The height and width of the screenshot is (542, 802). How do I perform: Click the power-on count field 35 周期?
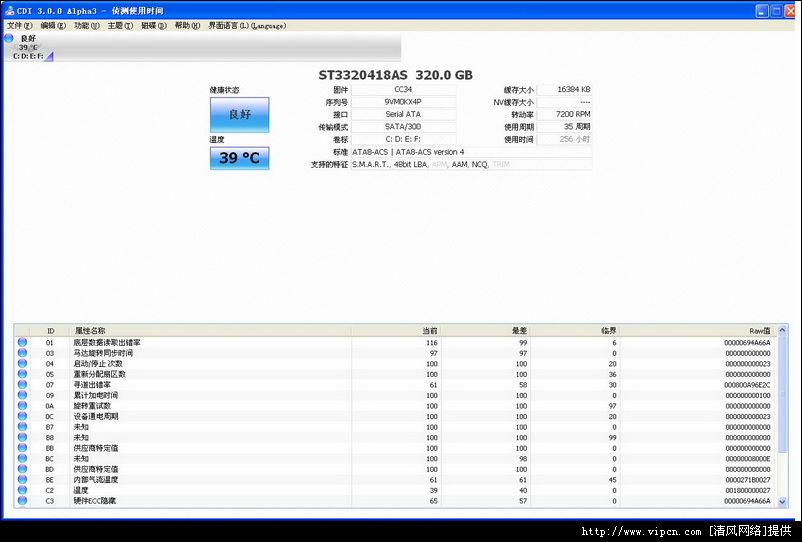click(565, 126)
